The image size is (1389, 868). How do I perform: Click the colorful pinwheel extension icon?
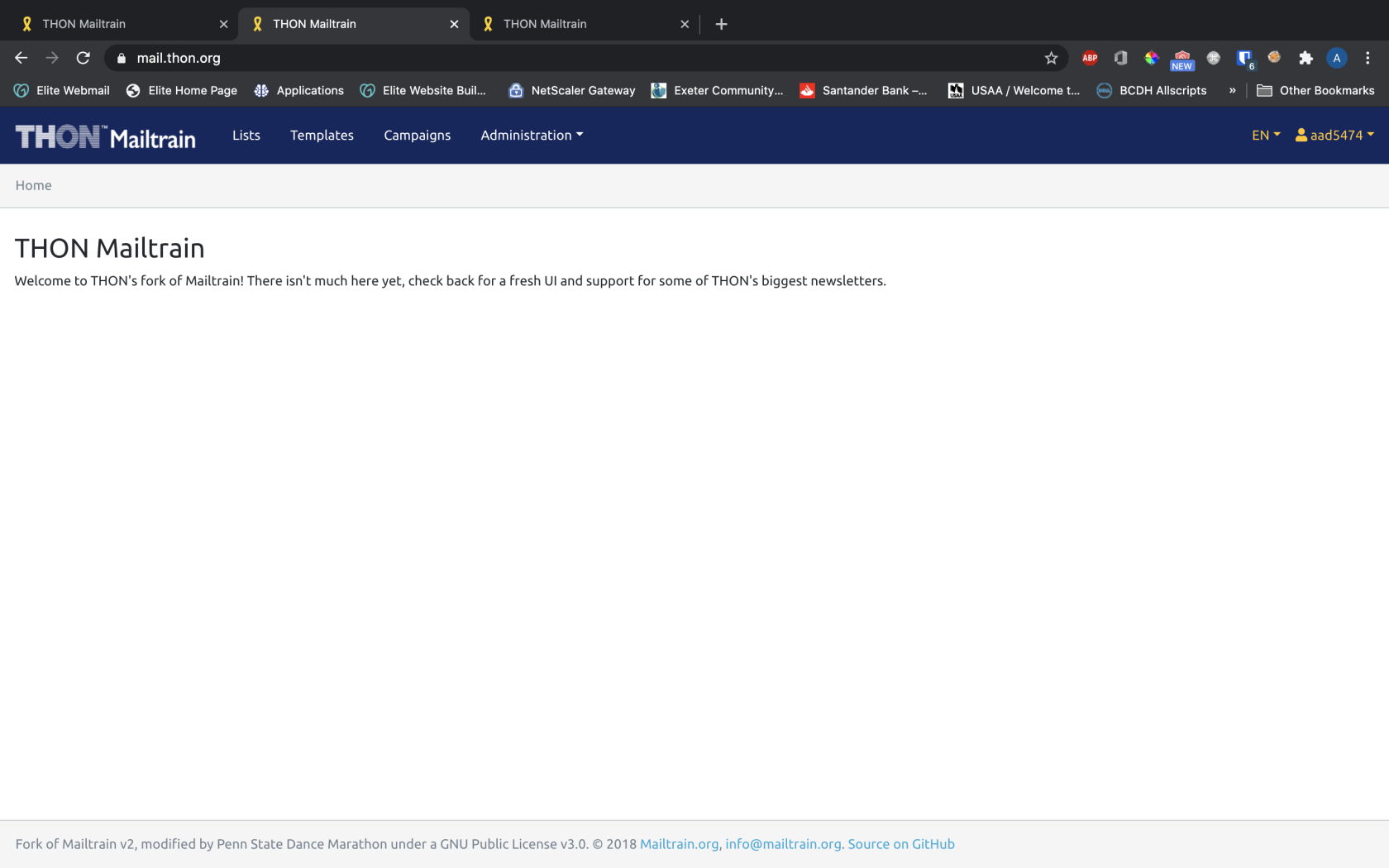(1151, 58)
